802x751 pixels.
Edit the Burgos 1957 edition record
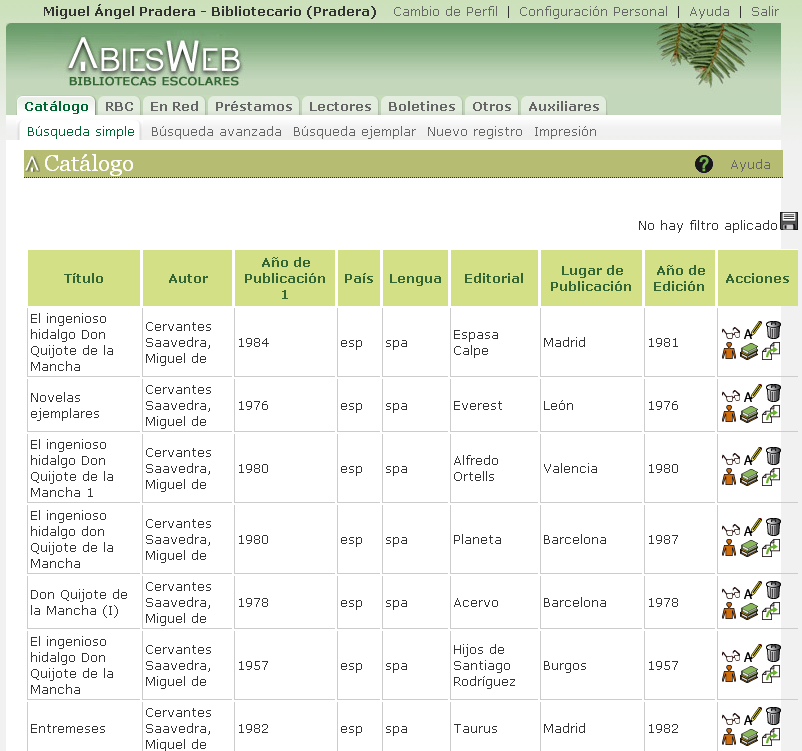point(752,653)
